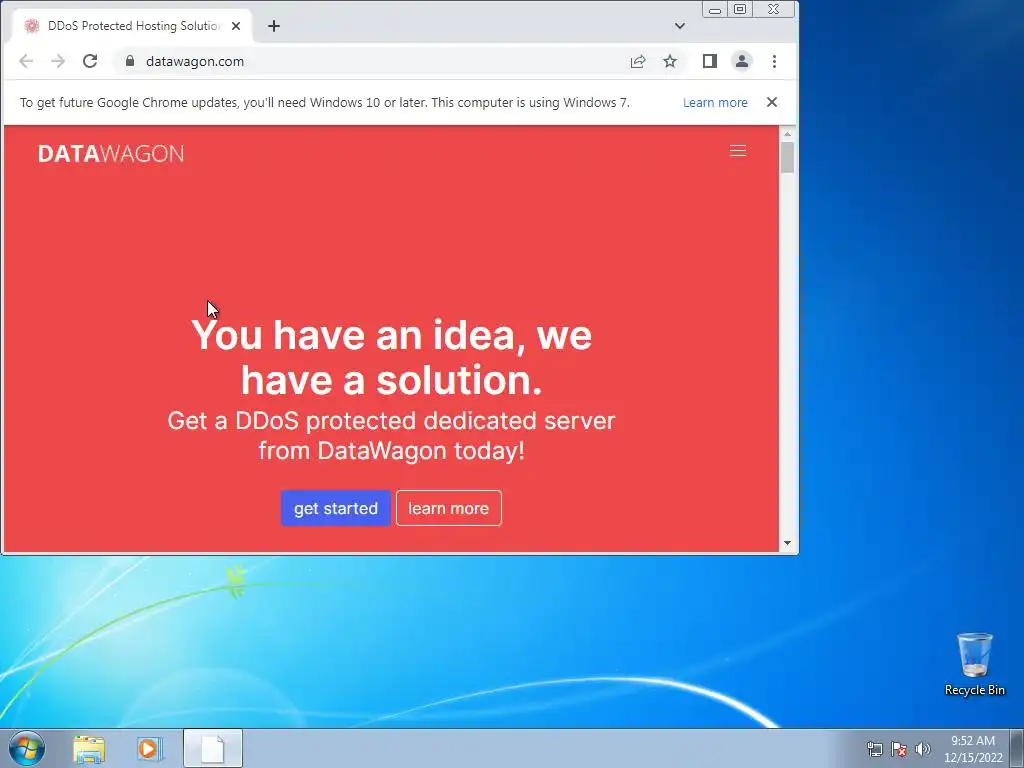
Task: Click the 'You have an idea' headline
Action: [391, 357]
